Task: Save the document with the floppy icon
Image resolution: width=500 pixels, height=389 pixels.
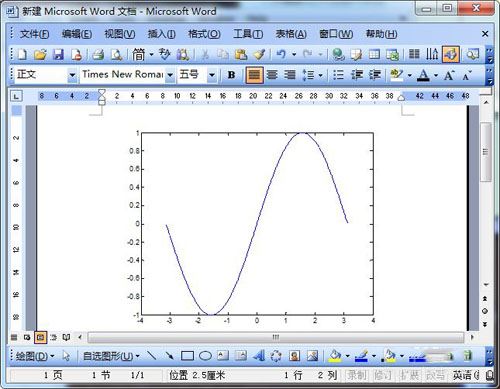Action: coord(58,54)
